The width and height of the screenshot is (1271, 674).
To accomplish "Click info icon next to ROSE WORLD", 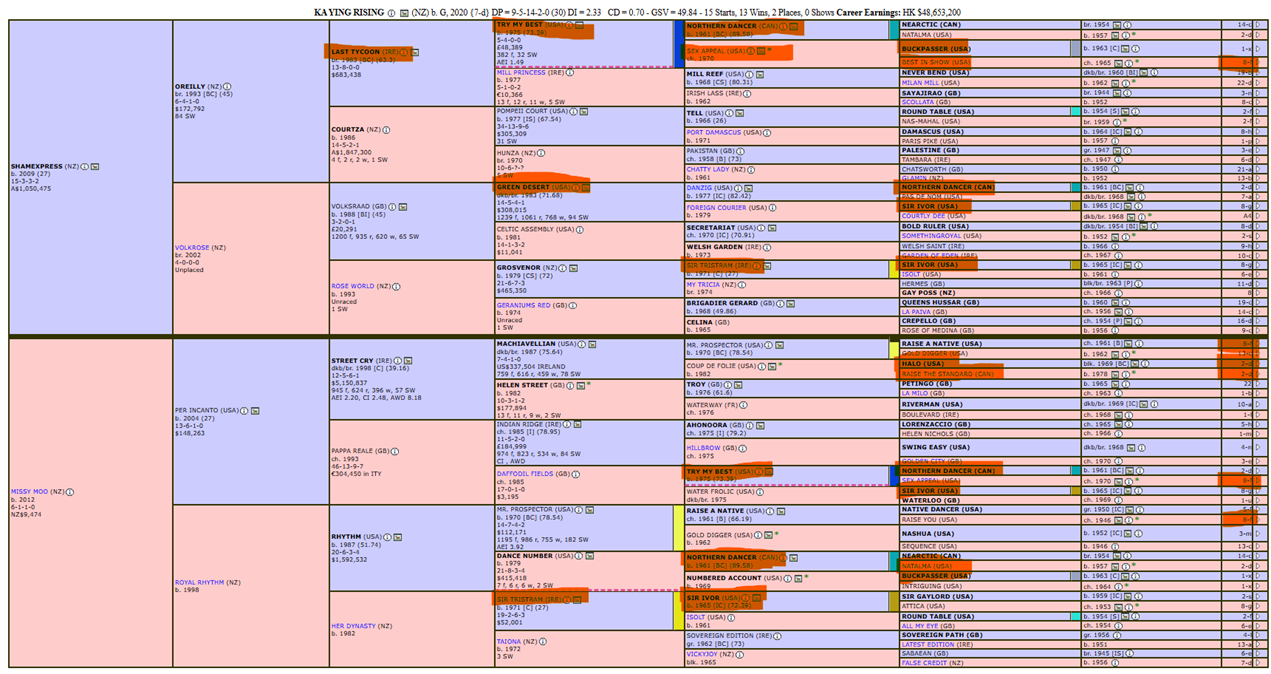I will pyautogui.click(x=397, y=286).
